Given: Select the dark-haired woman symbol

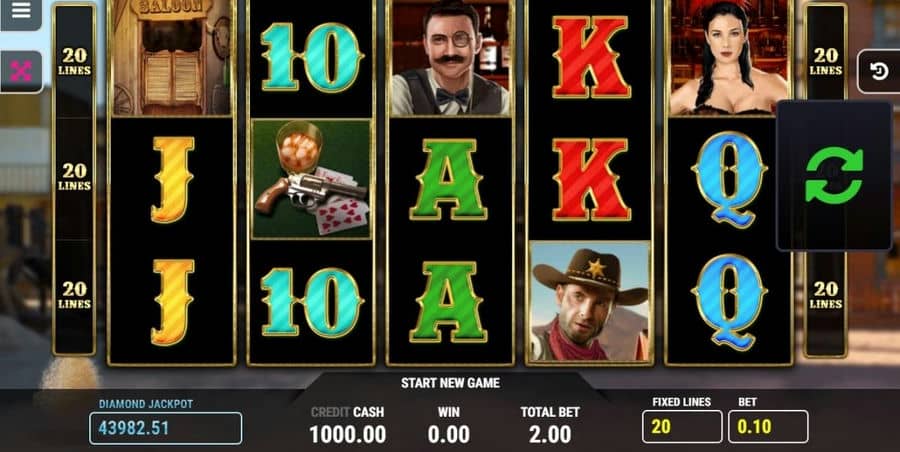Looking at the screenshot, I should [729, 57].
